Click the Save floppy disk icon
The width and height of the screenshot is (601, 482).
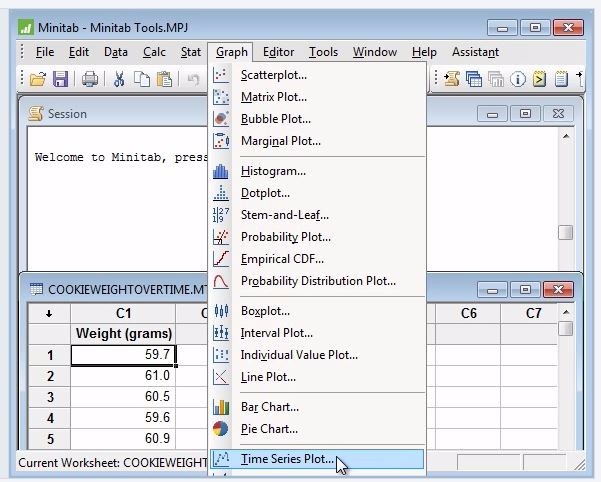tap(61, 79)
